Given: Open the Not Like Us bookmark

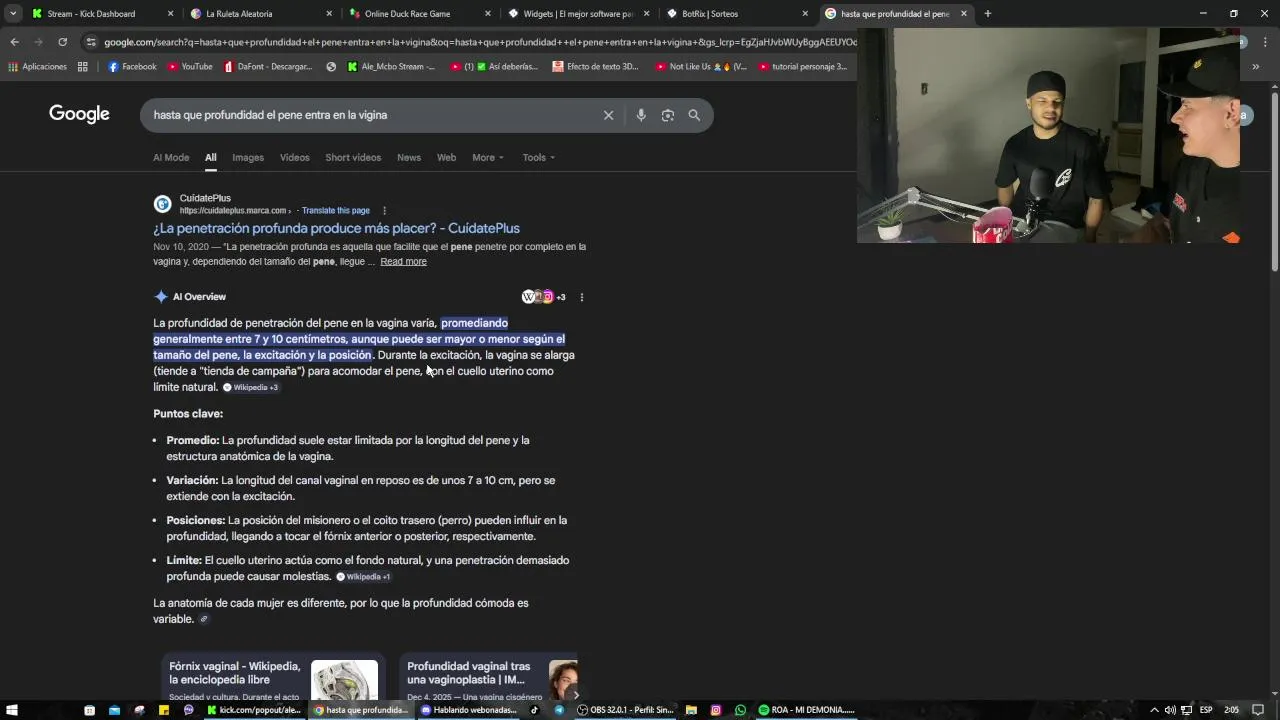Looking at the screenshot, I should point(701,67).
